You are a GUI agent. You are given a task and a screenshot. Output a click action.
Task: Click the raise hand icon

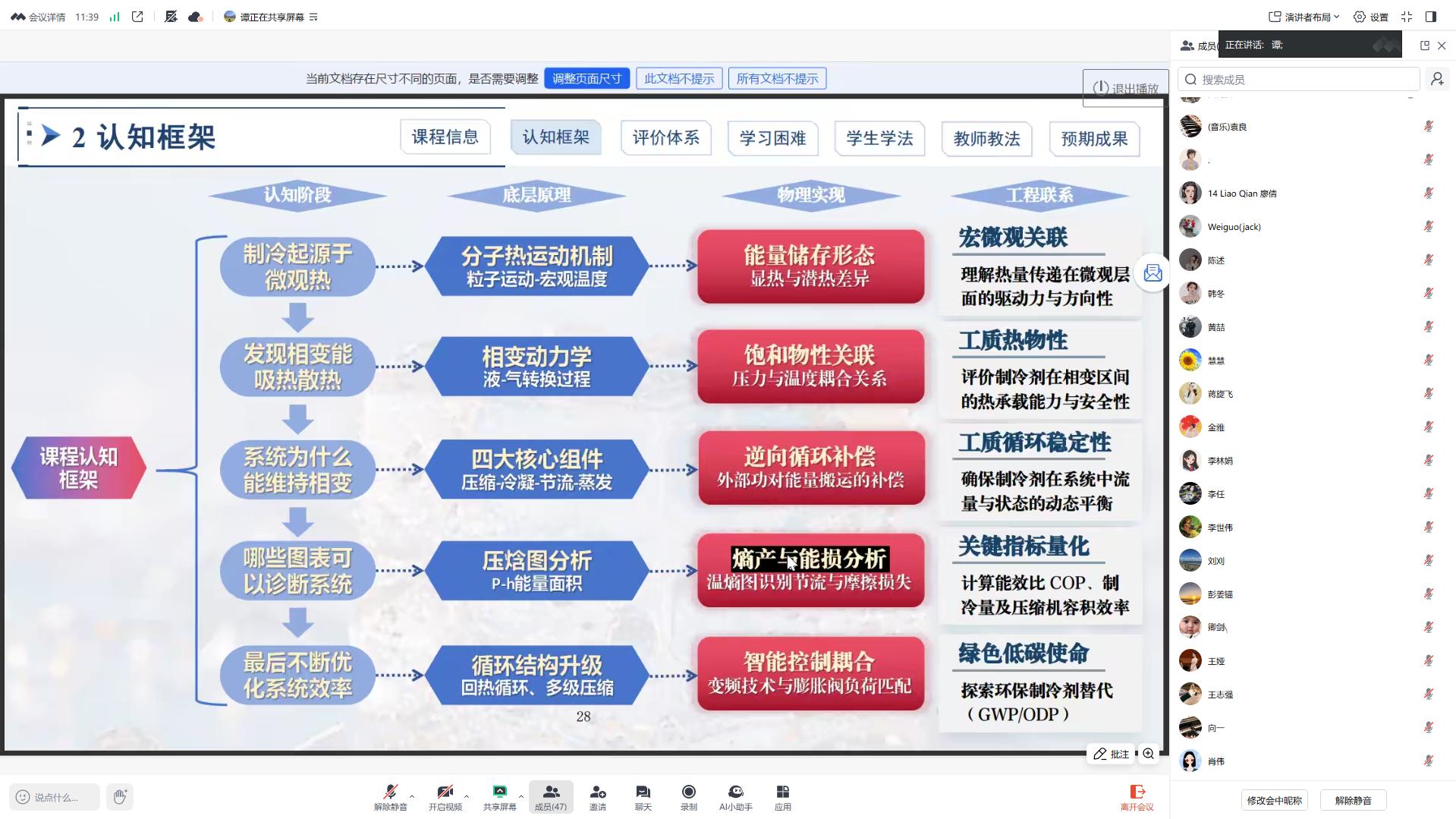tap(120, 796)
